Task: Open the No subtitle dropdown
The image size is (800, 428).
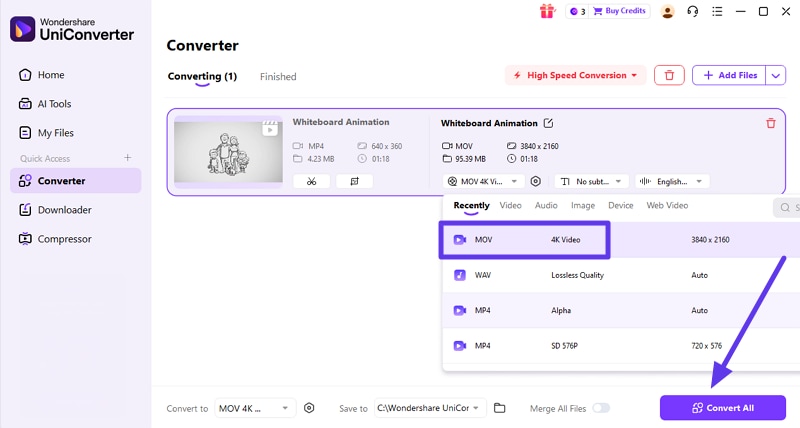Action: 591,182
